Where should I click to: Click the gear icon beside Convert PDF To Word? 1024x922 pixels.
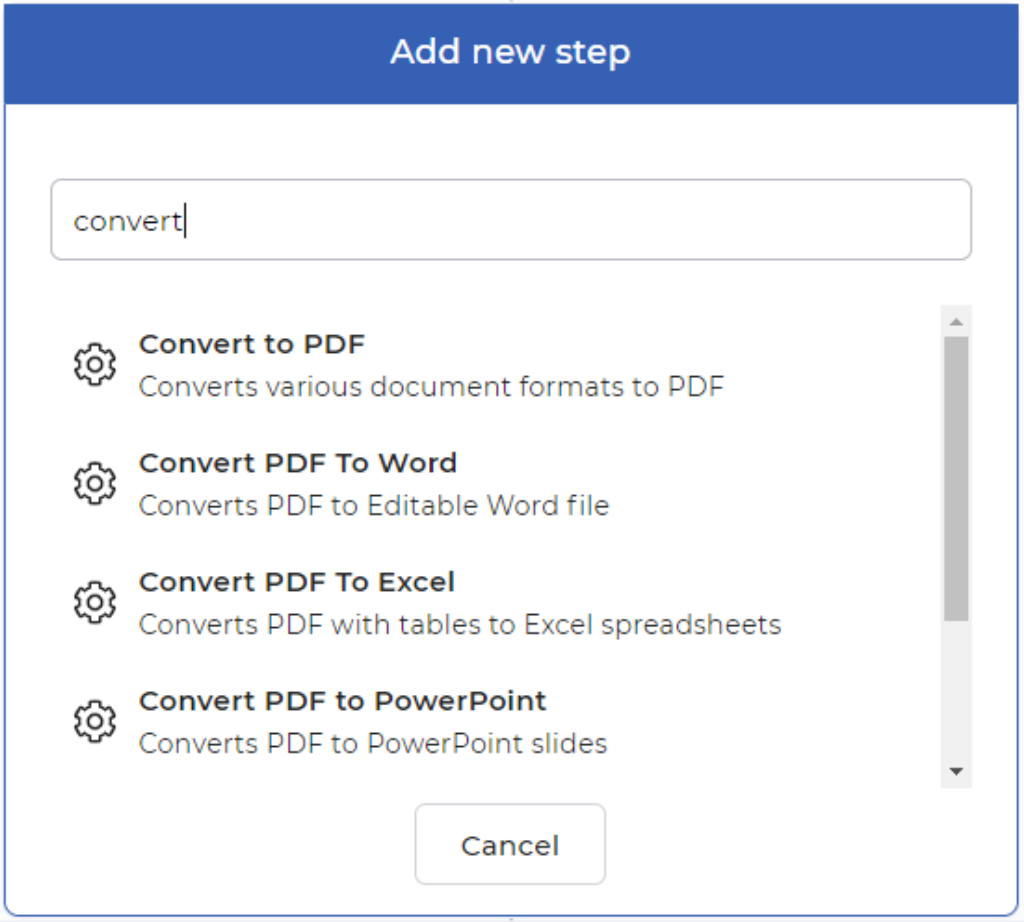pyautogui.click(x=95, y=484)
